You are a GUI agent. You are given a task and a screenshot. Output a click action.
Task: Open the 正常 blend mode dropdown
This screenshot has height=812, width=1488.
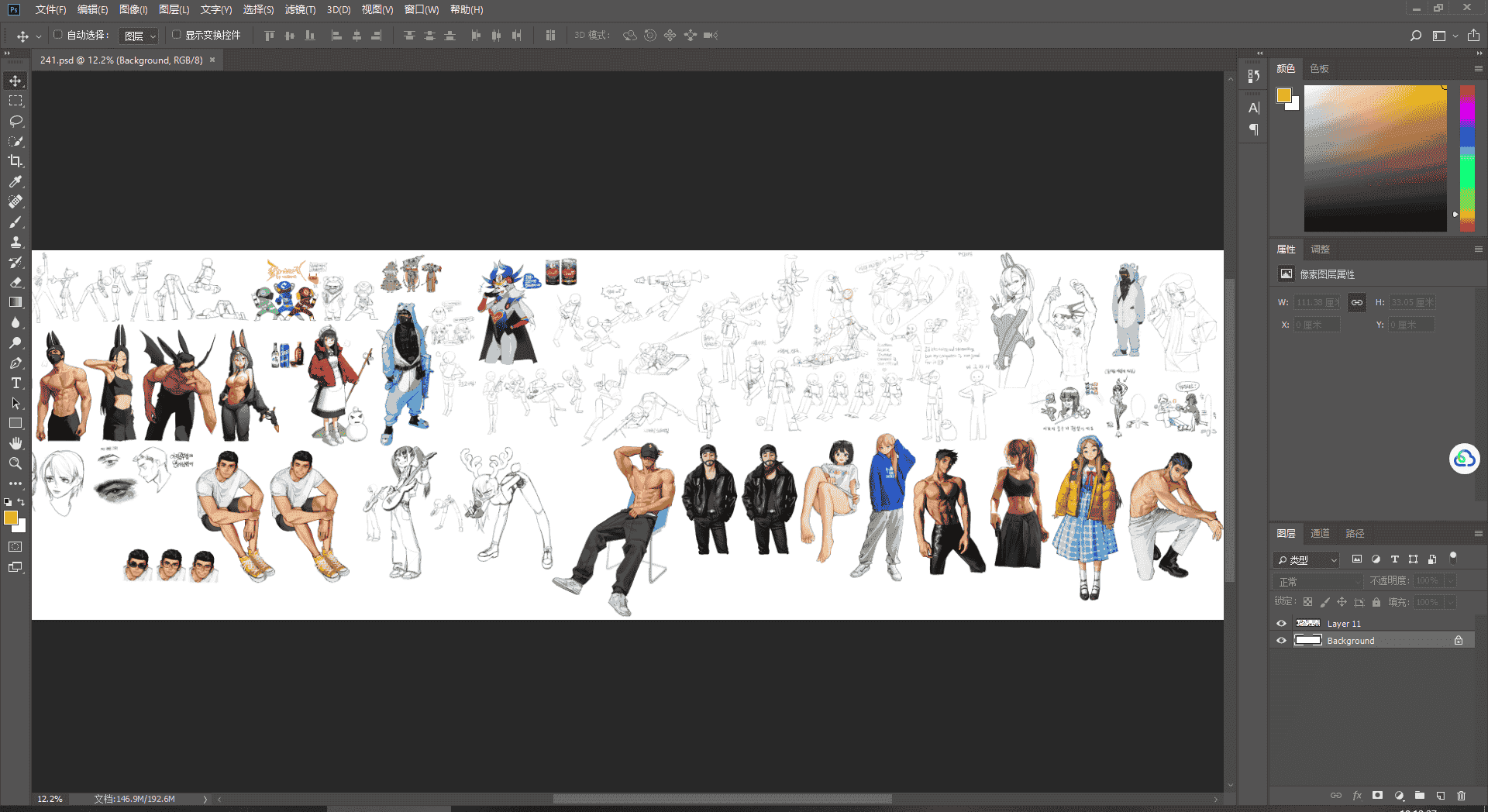(x=1317, y=581)
